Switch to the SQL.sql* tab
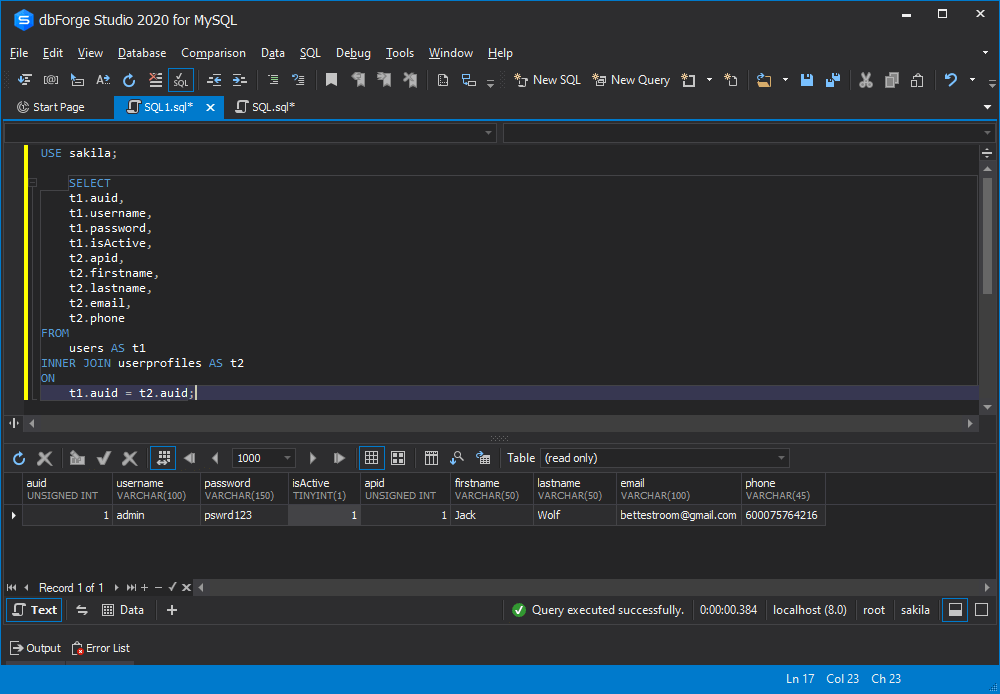 coord(265,107)
